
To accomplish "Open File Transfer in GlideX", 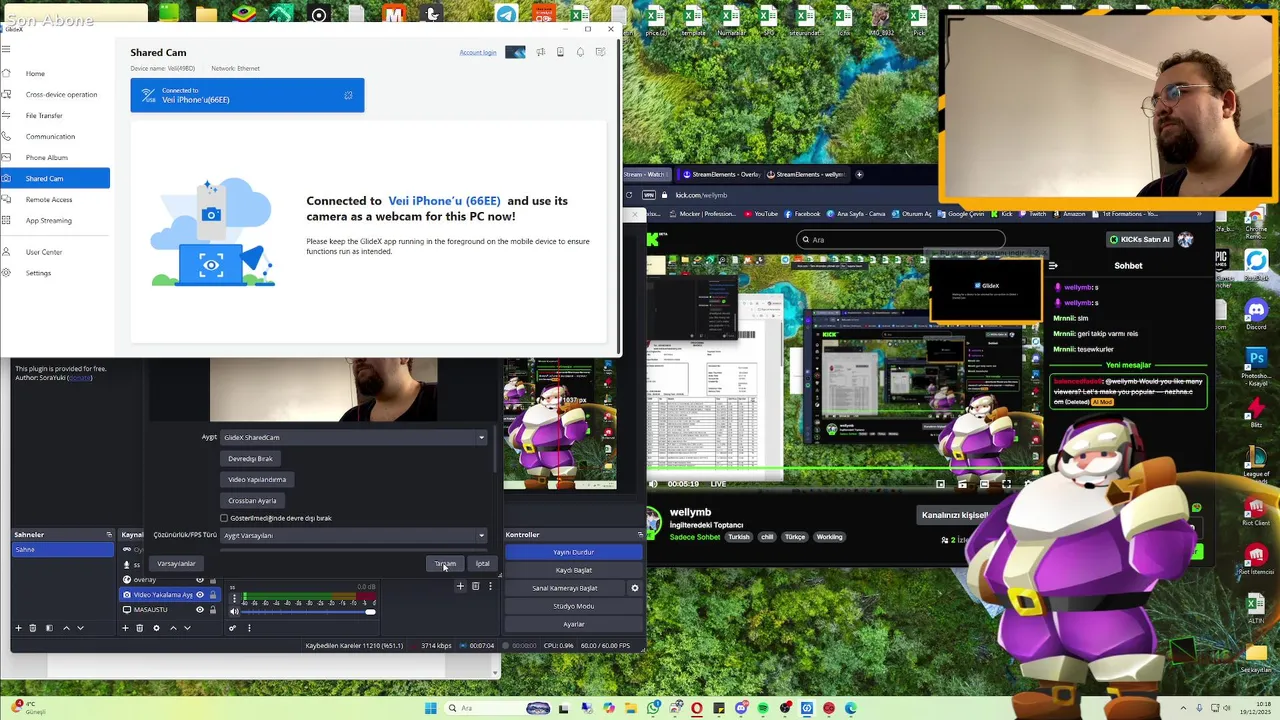I will (55, 115).
